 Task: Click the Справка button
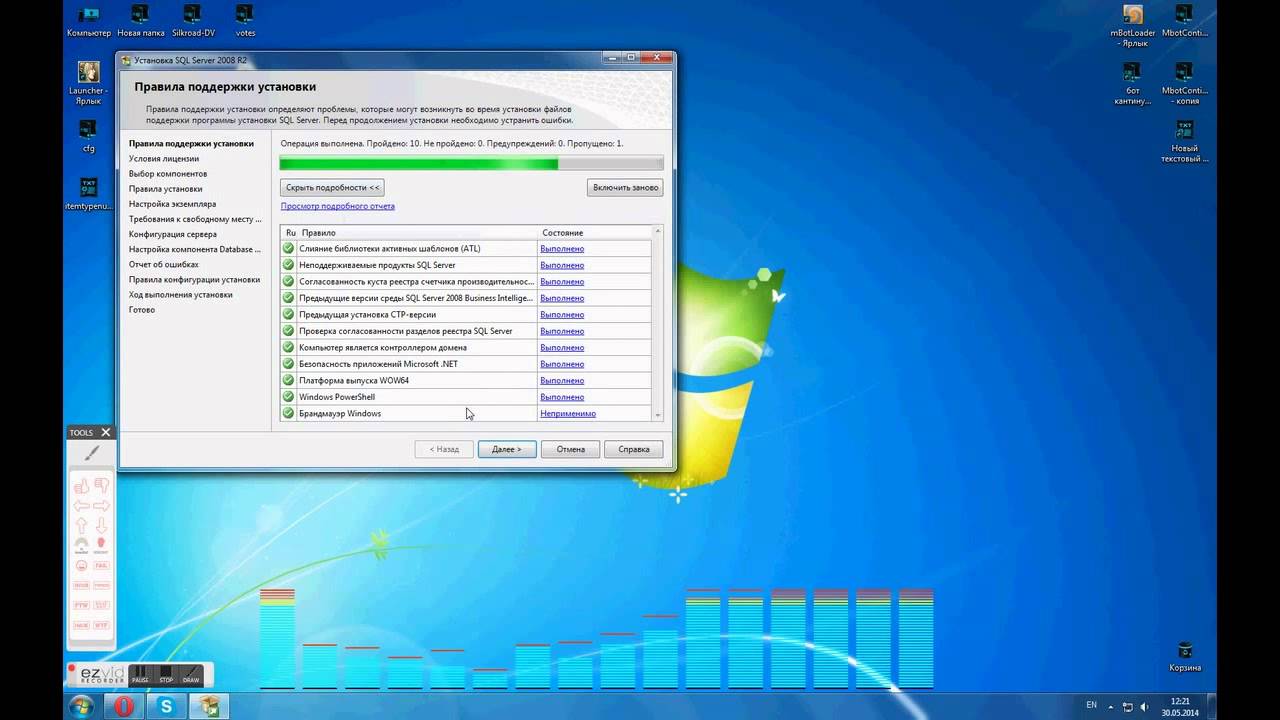coord(634,449)
